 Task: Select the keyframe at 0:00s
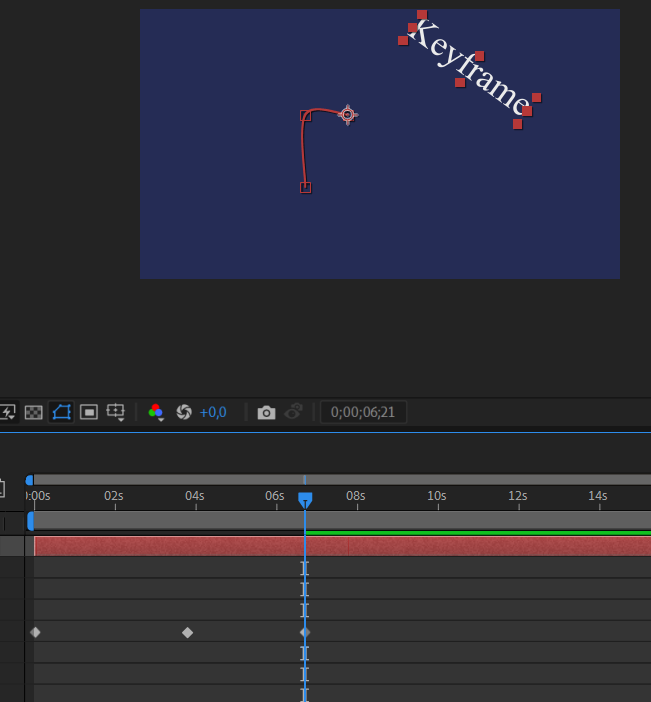[x=35, y=632]
